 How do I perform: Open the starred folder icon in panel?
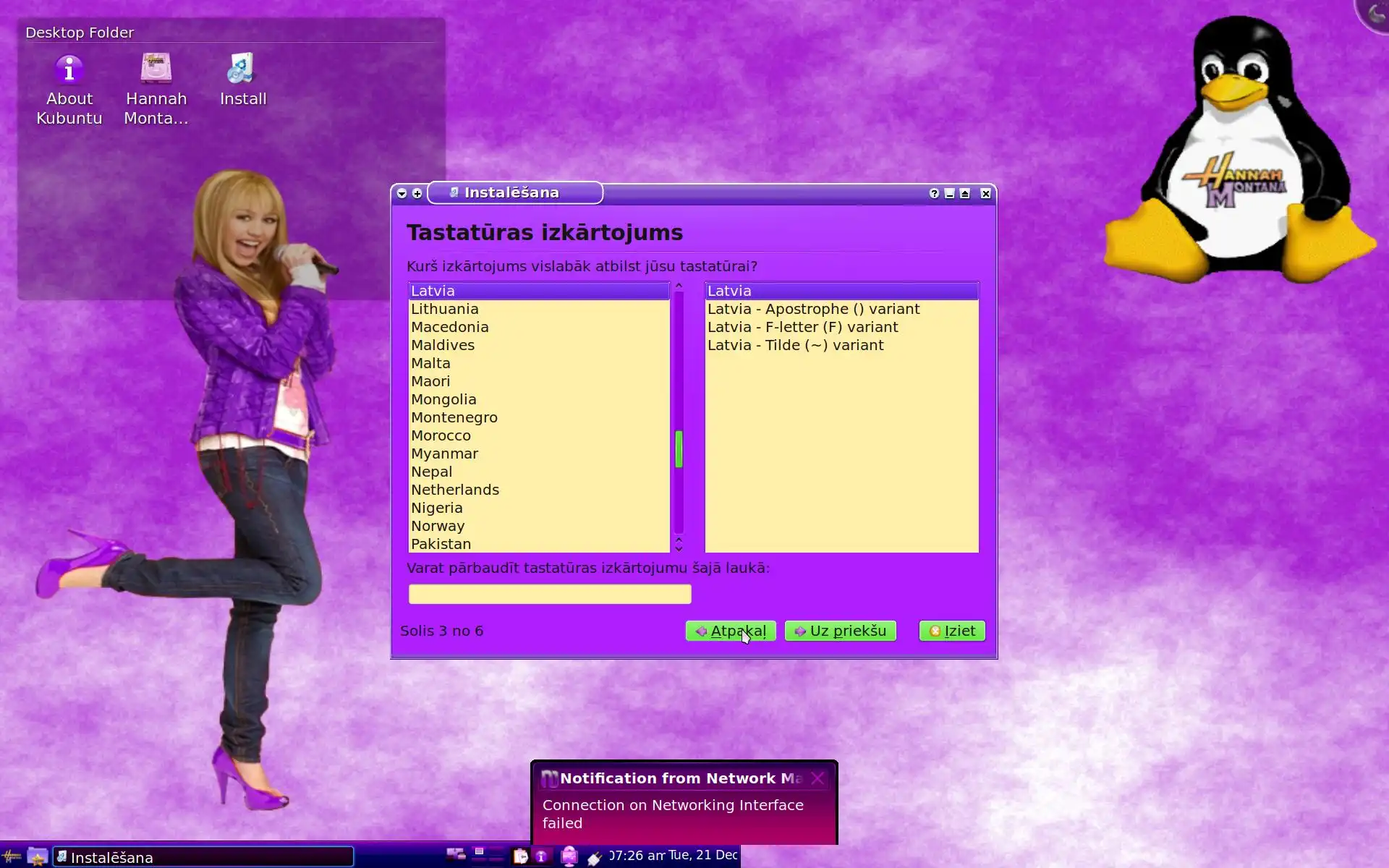tap(37, 857)
